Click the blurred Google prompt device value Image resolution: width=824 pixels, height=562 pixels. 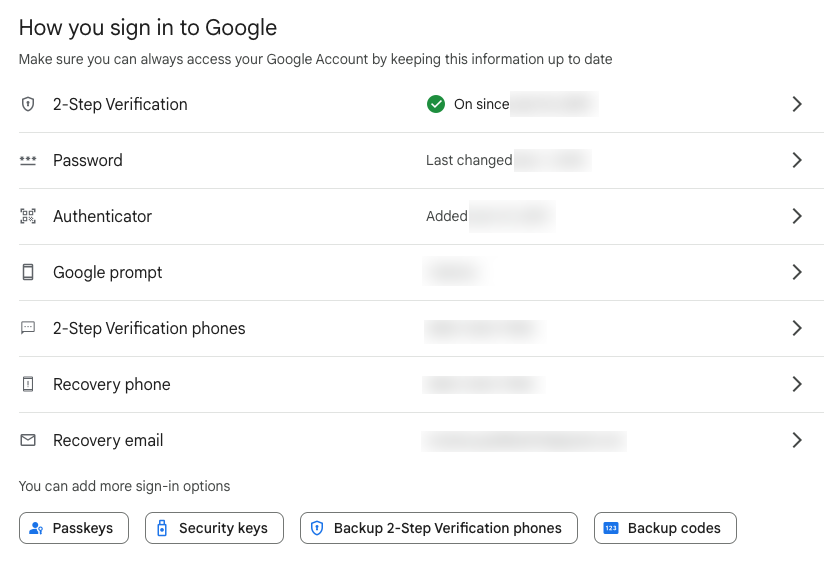tap(455, 272)
